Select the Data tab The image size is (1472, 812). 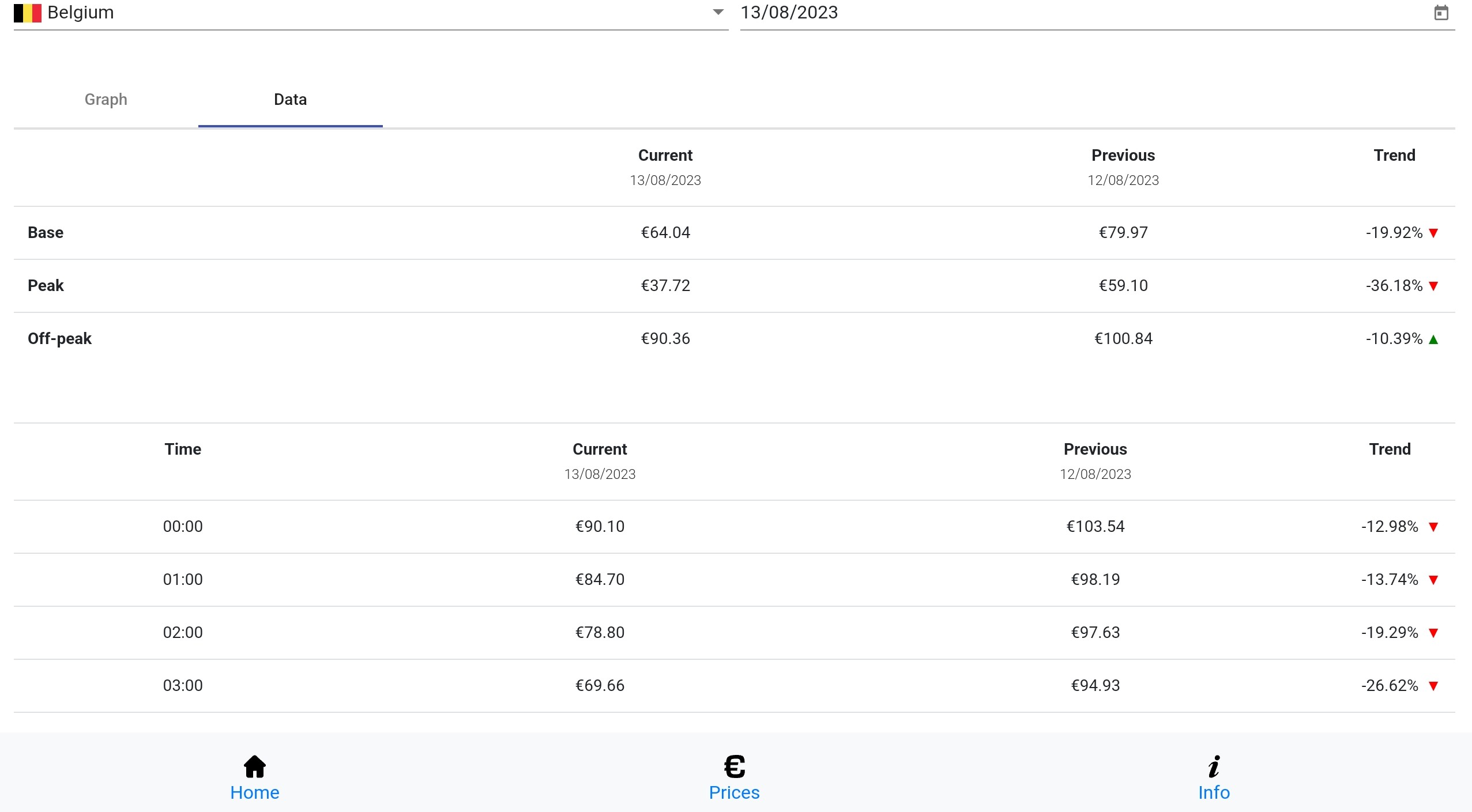tap(290, 99)
